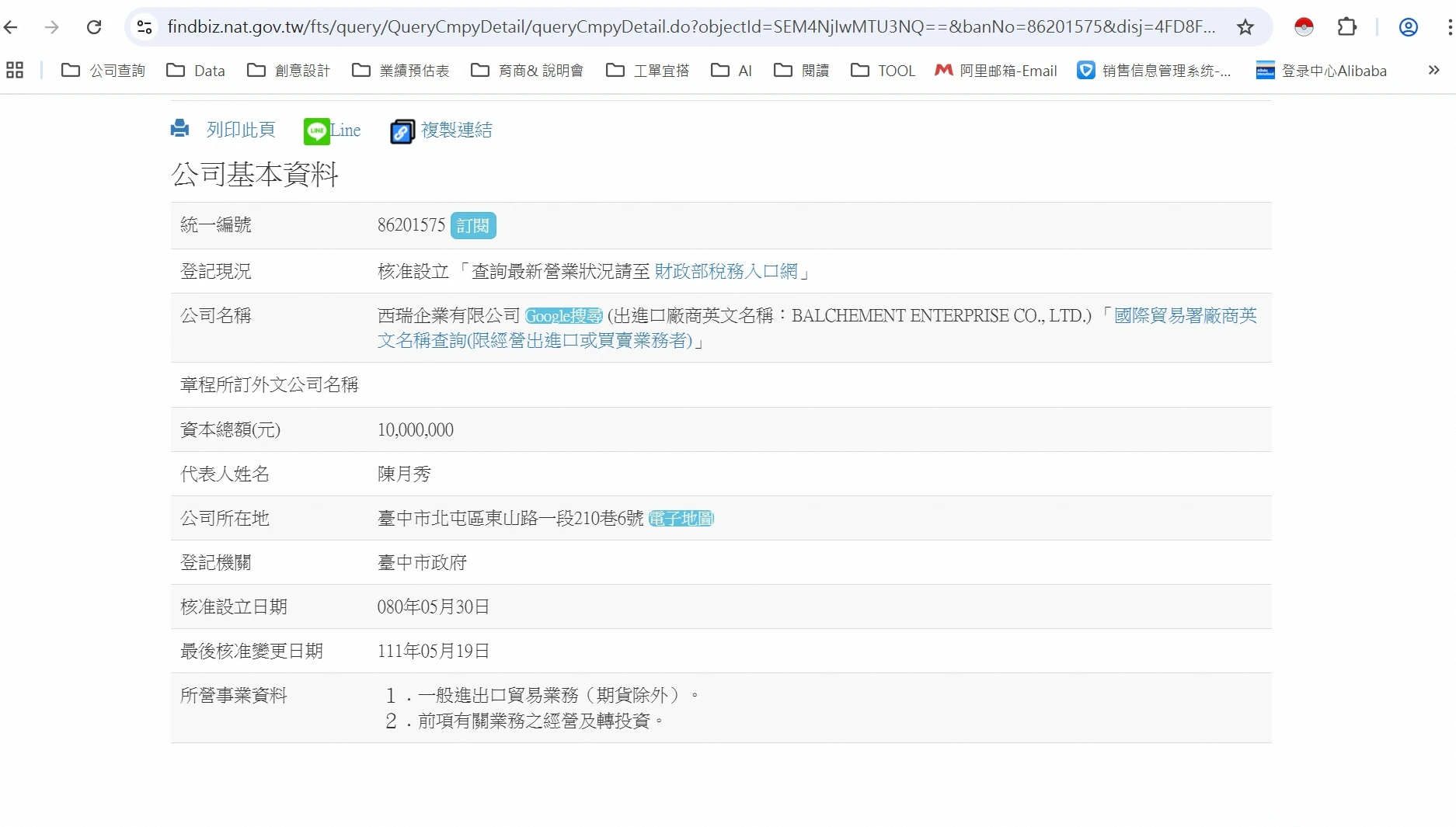Click the copy link chain icon
The width and height of the screenshot is (1456, 827).
(x=402, y=131)
